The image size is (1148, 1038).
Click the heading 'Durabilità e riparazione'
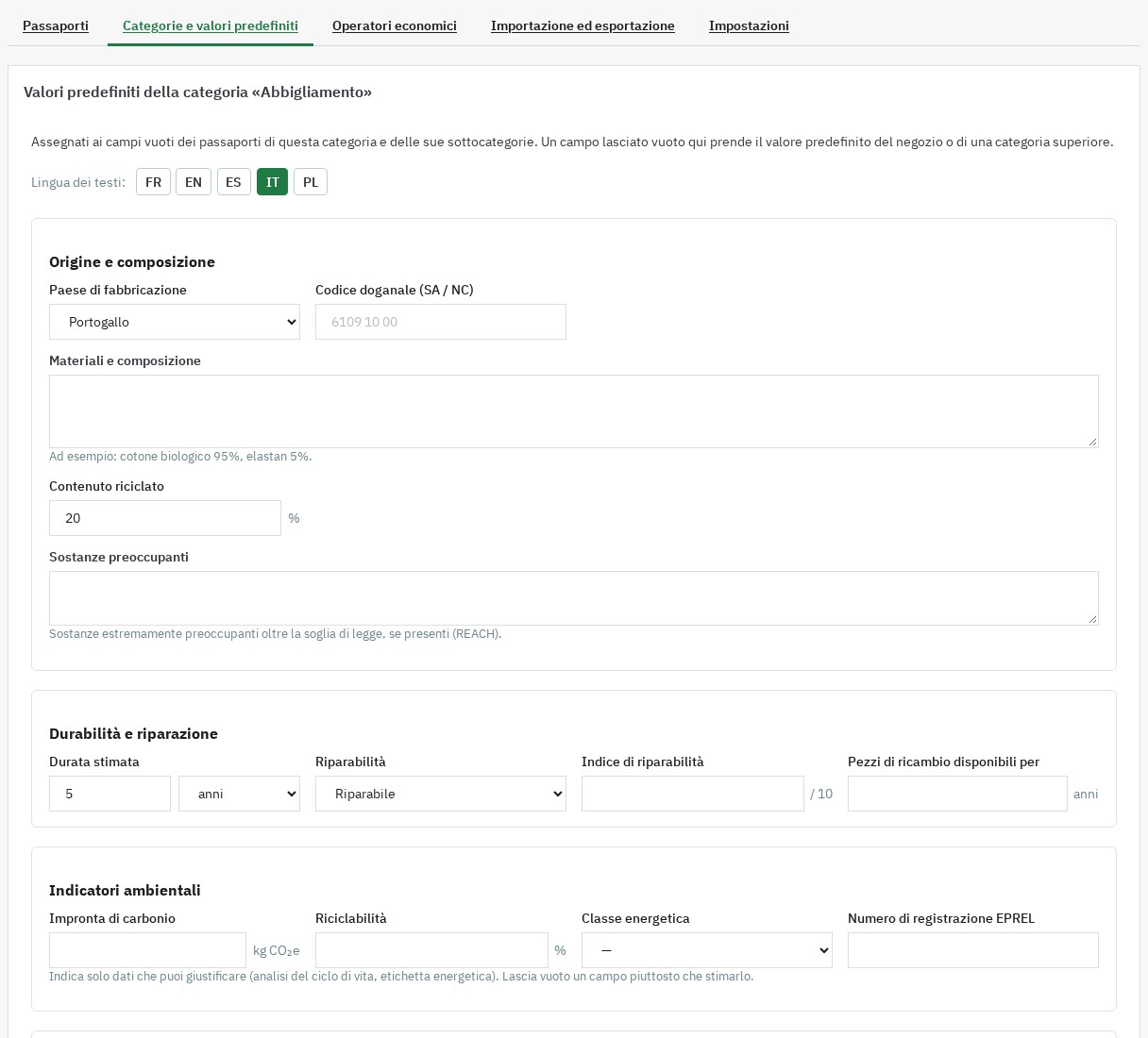click(x=133, y=733)
